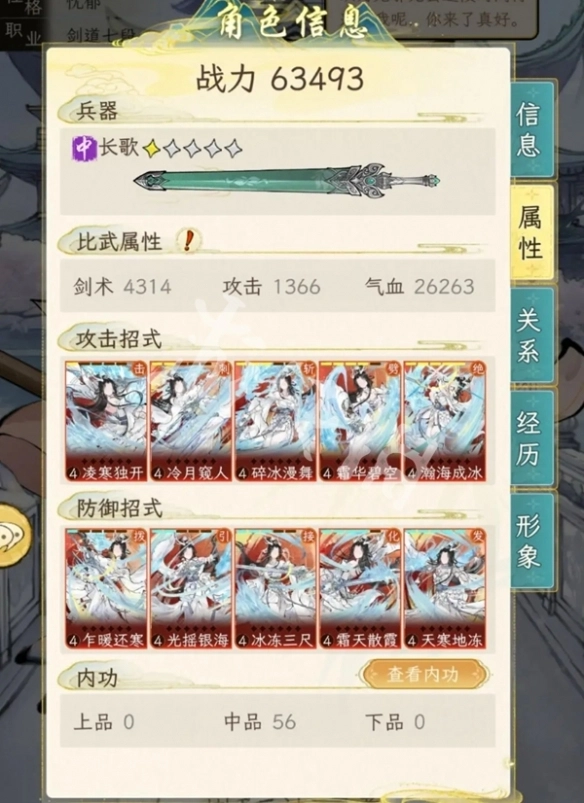Select the 属性 side tab
The width and height of the screenshot is (584, 803).
(532, 232)
